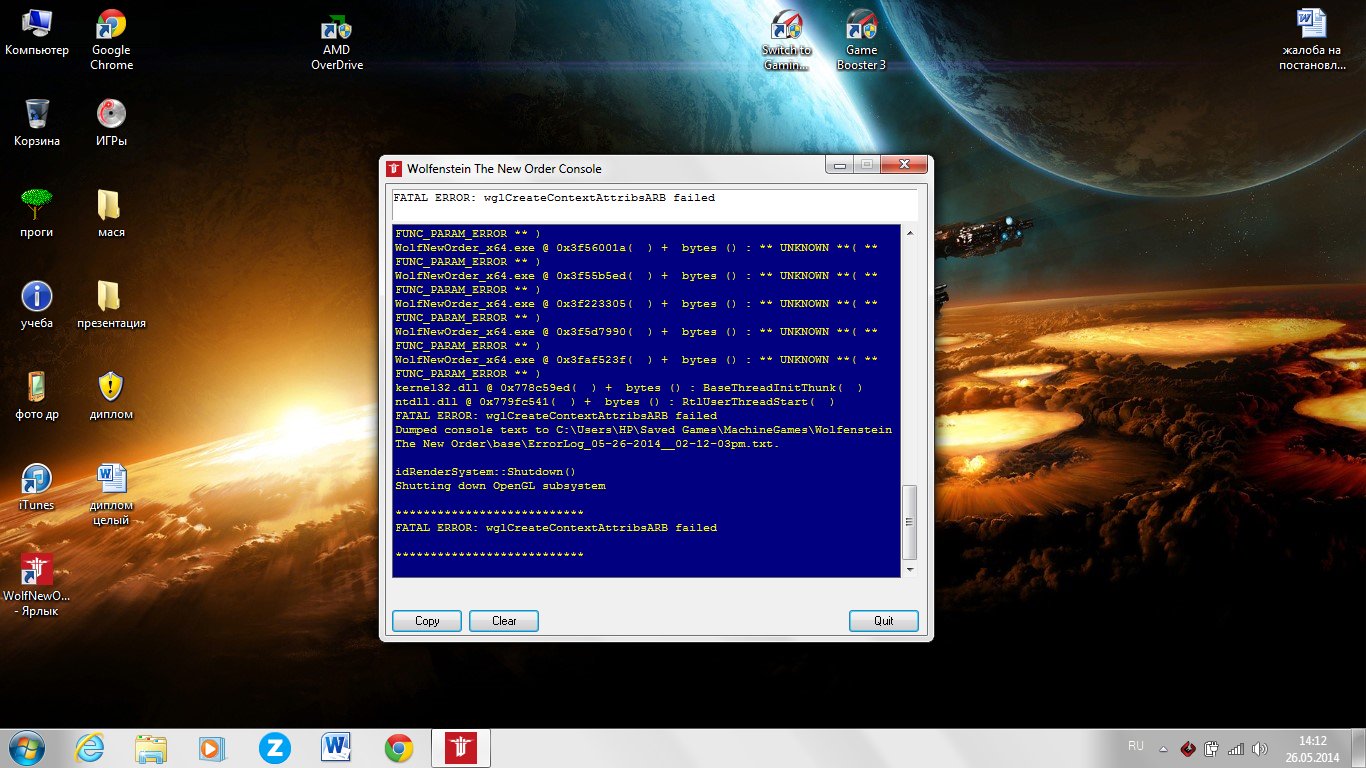Open the ИГРы desktop icon
The height and width of the screenshot is (768, 1366).
[x=111, y=115]
